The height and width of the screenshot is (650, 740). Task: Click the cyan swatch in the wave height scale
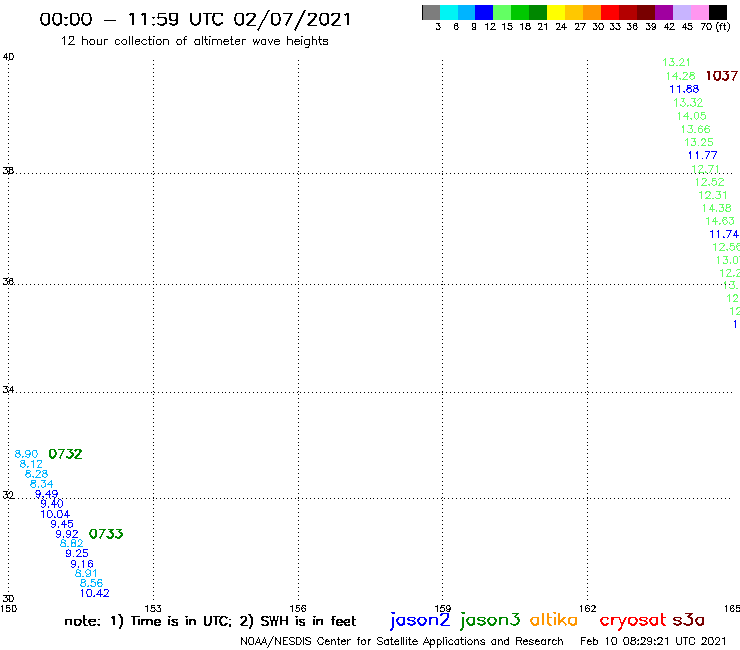(x=449, y=12)
